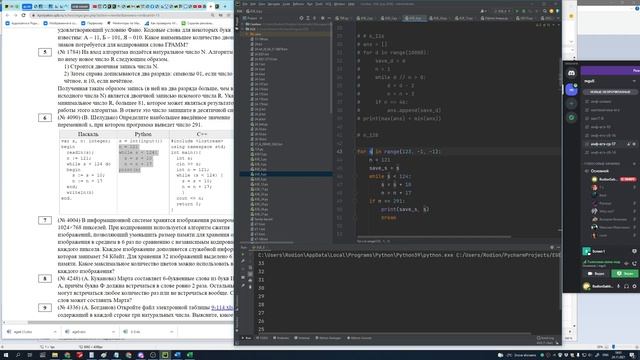Viewport: 640px width, 360px height.
Task: Clear console output with the trash icon
Action: pyautogui.click(x=250, y=287)
